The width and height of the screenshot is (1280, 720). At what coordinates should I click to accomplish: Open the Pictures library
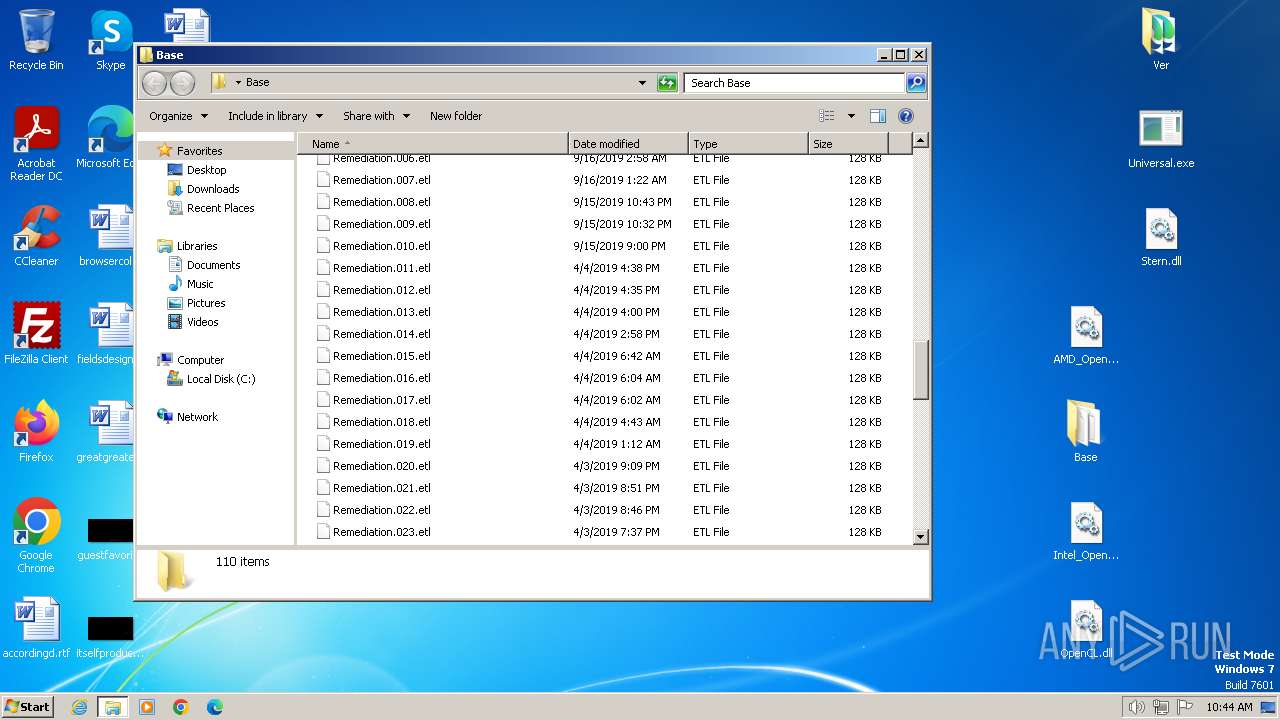pyautogui.click(x=206, y=303)
